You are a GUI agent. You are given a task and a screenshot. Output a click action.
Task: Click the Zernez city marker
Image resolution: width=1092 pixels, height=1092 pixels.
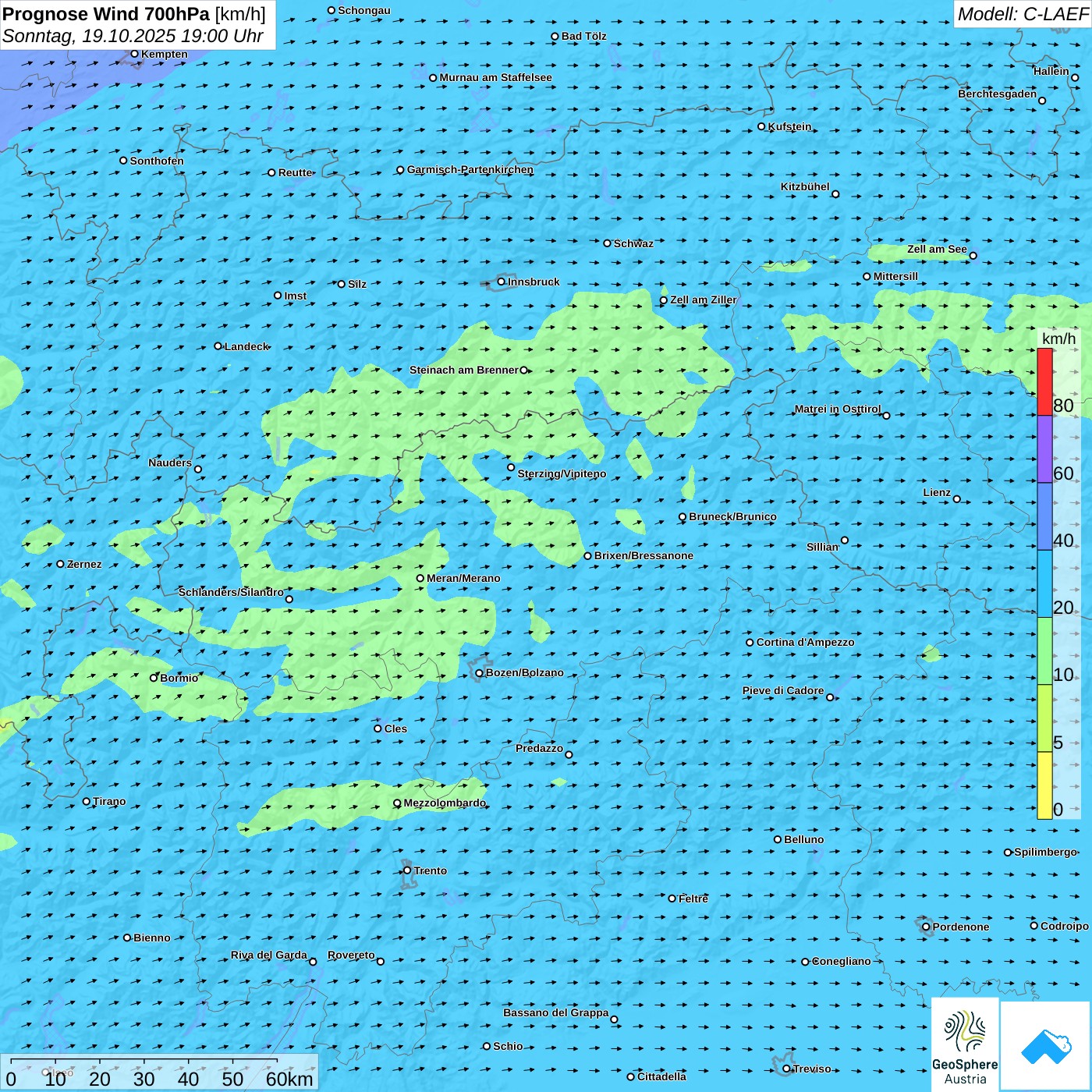[61, 564]
